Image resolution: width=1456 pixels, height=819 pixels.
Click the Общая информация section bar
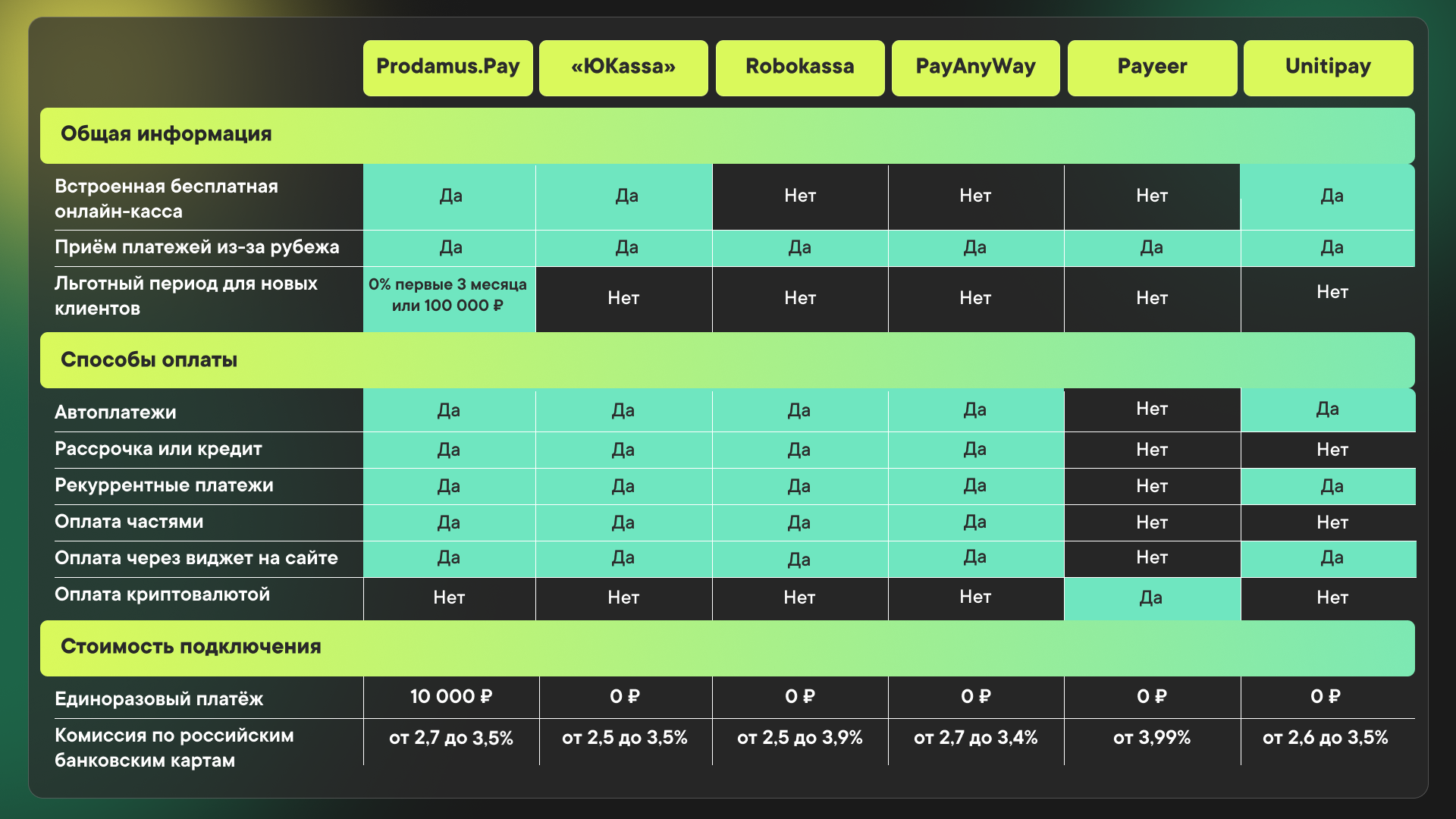click(x=726, y=135)
